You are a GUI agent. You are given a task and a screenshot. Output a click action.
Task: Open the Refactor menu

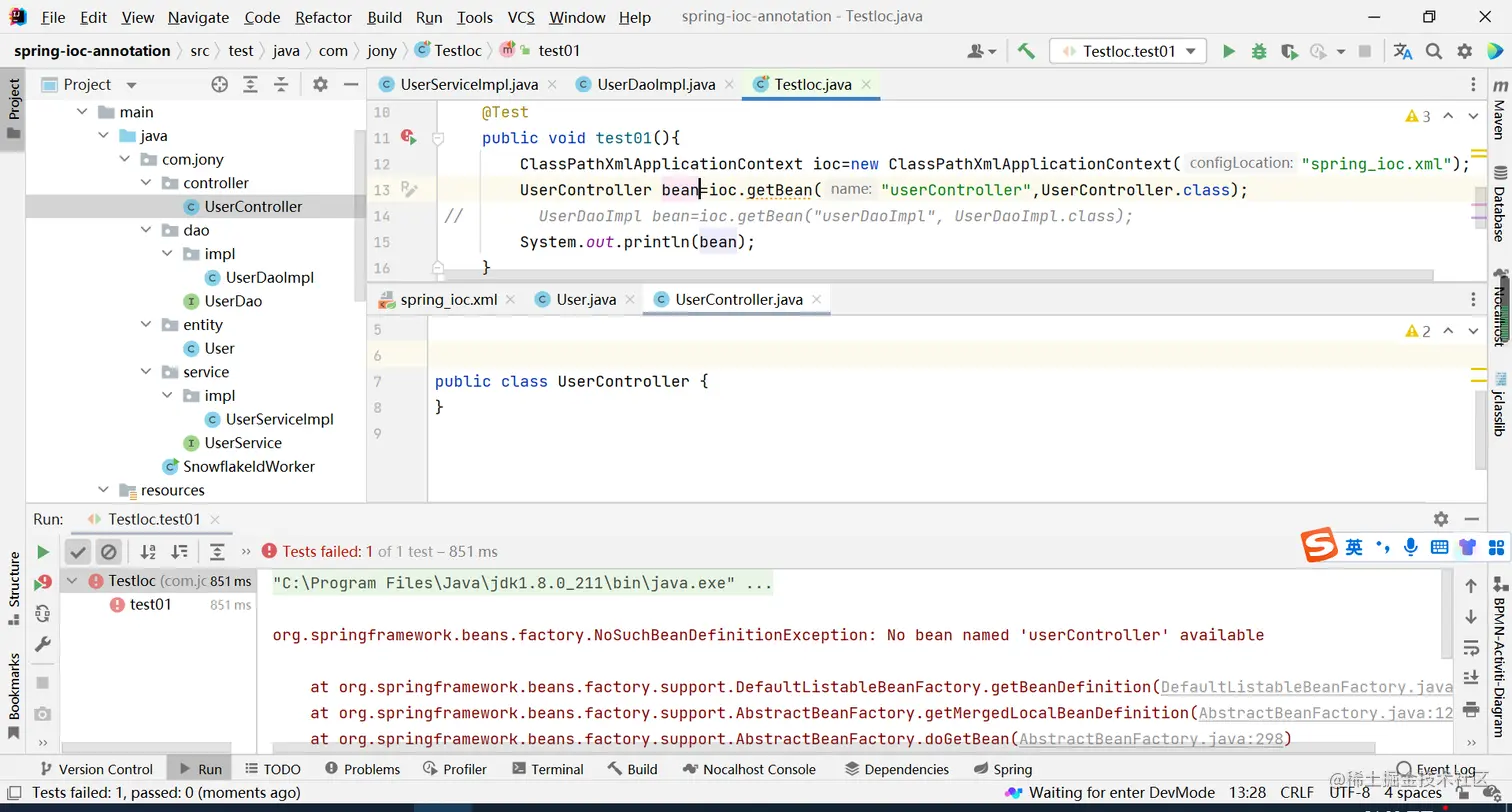[x=324, y=17]
